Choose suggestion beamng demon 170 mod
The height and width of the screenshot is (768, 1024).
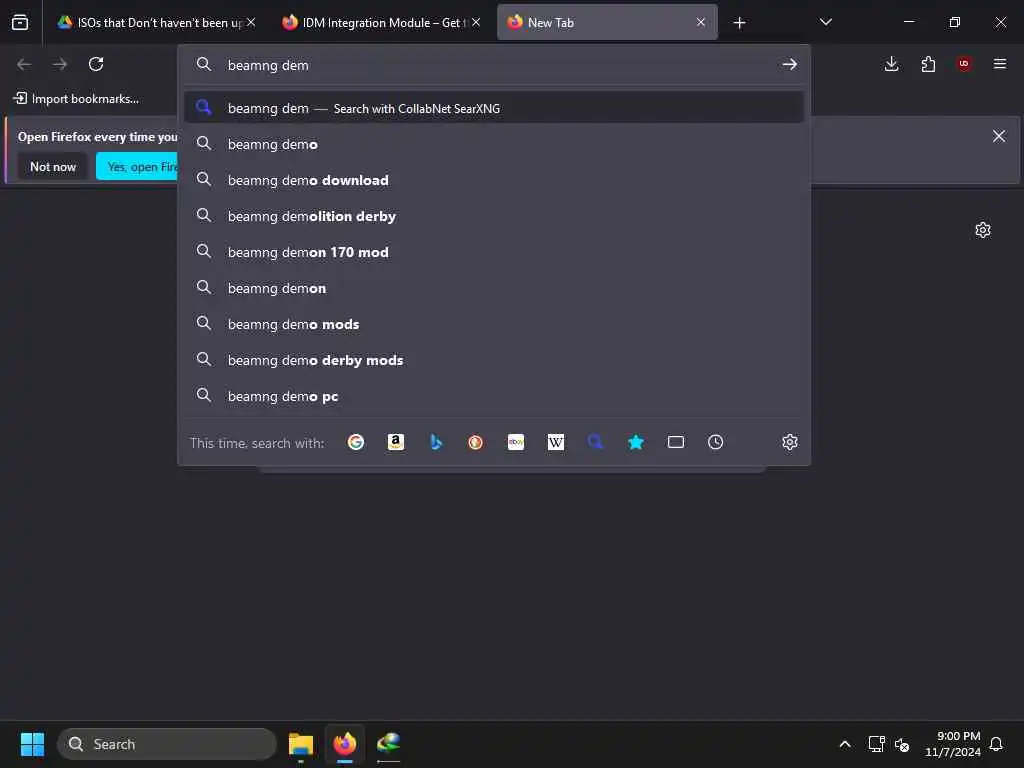click(494, 251)
